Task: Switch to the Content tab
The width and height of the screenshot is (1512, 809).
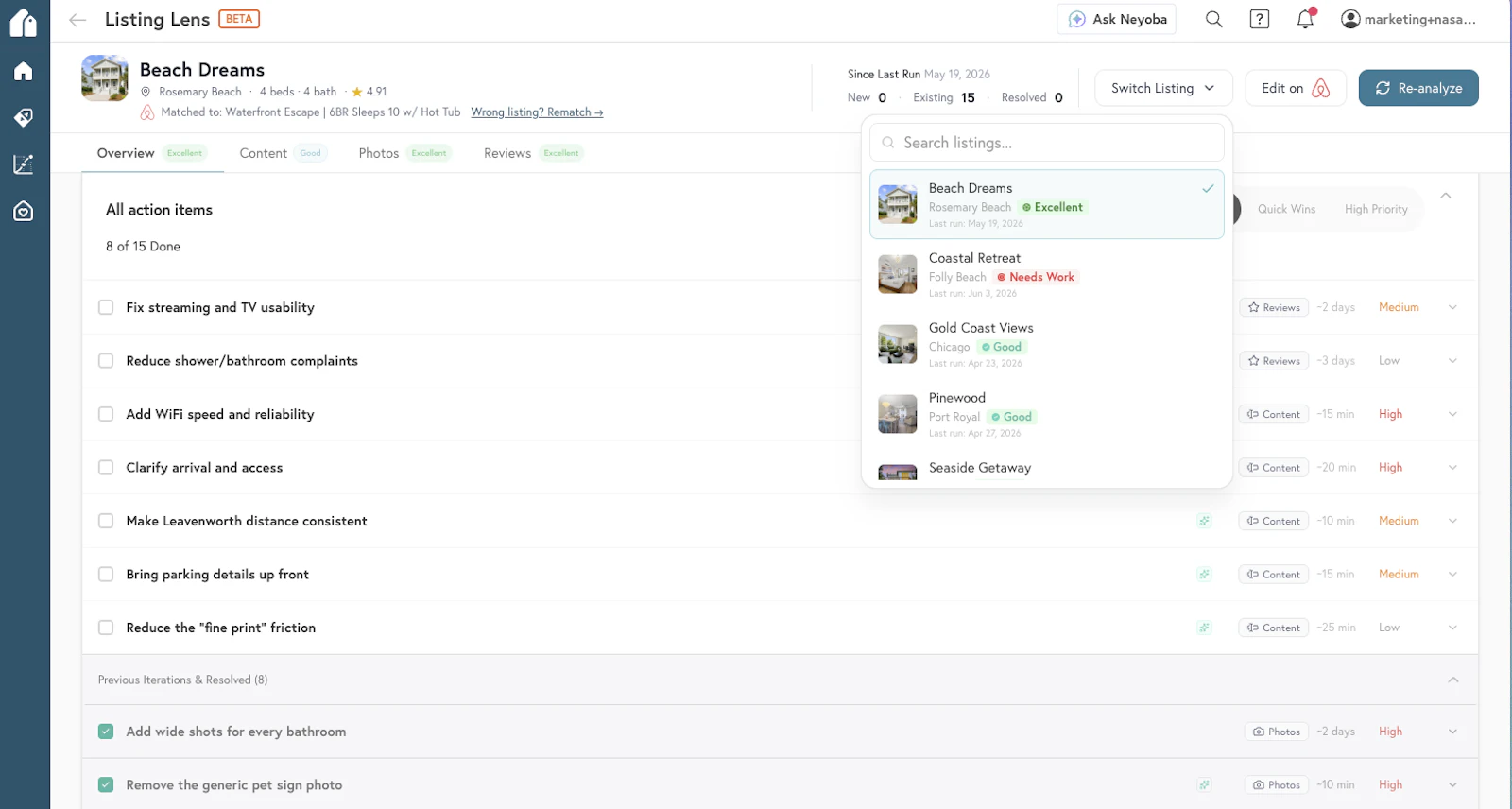Action: coord(283,153)
